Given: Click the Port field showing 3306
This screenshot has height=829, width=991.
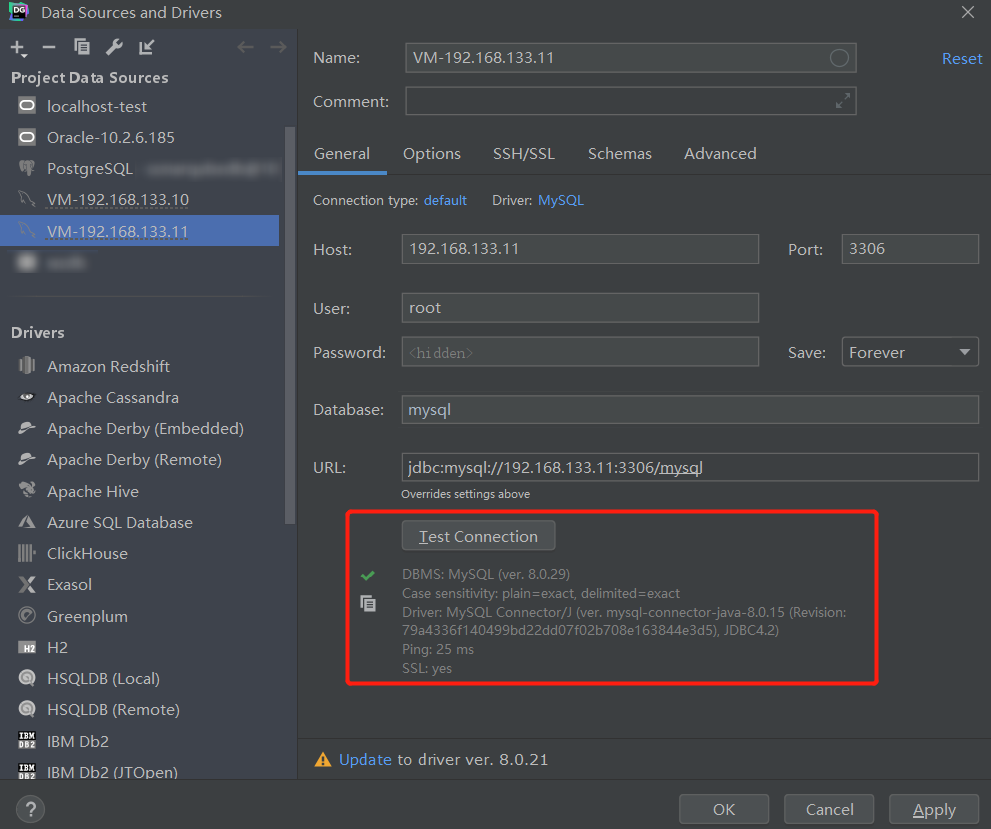Looking at the screenshot, I should click(910, 249).
